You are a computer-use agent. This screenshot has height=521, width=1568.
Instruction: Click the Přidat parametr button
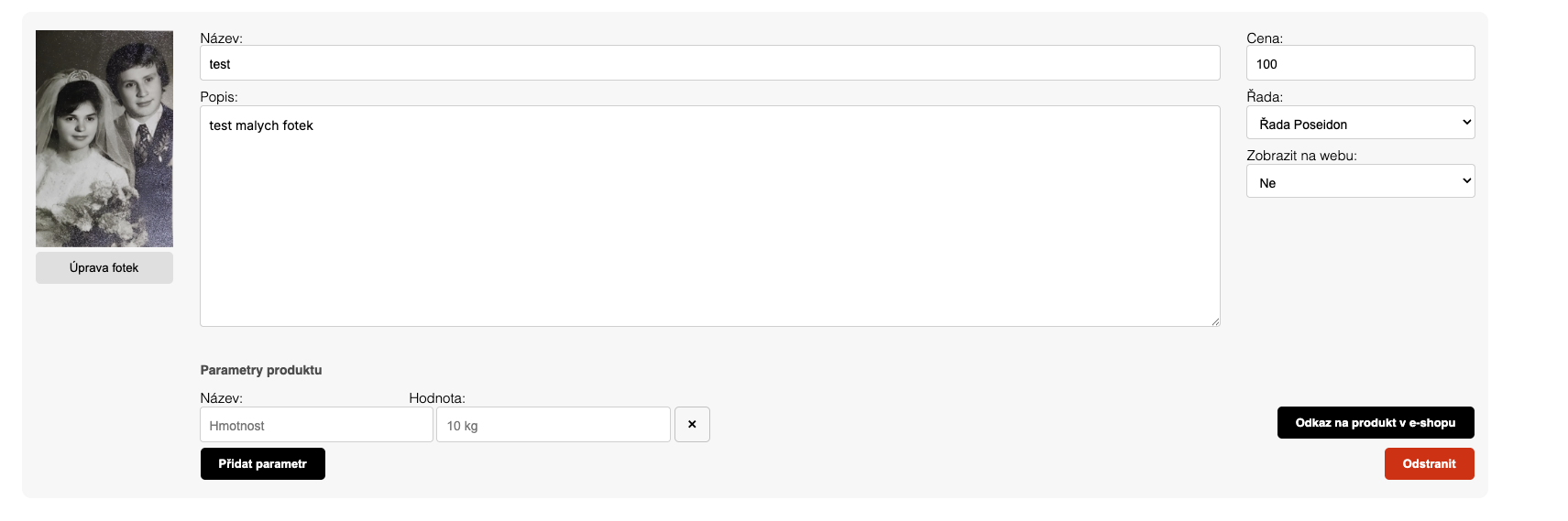click(262, 464)
